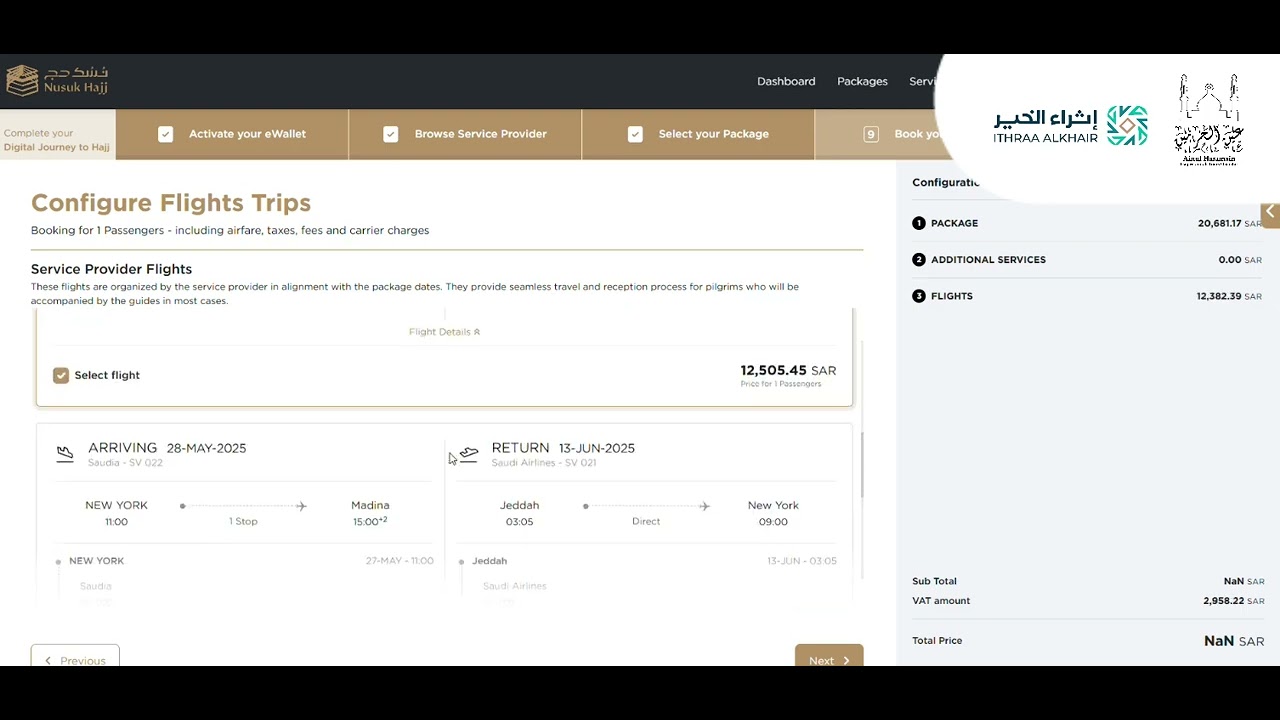The image size is (1280, 720).
Task: Click the number 1 package badge
Action: point(919,223)
